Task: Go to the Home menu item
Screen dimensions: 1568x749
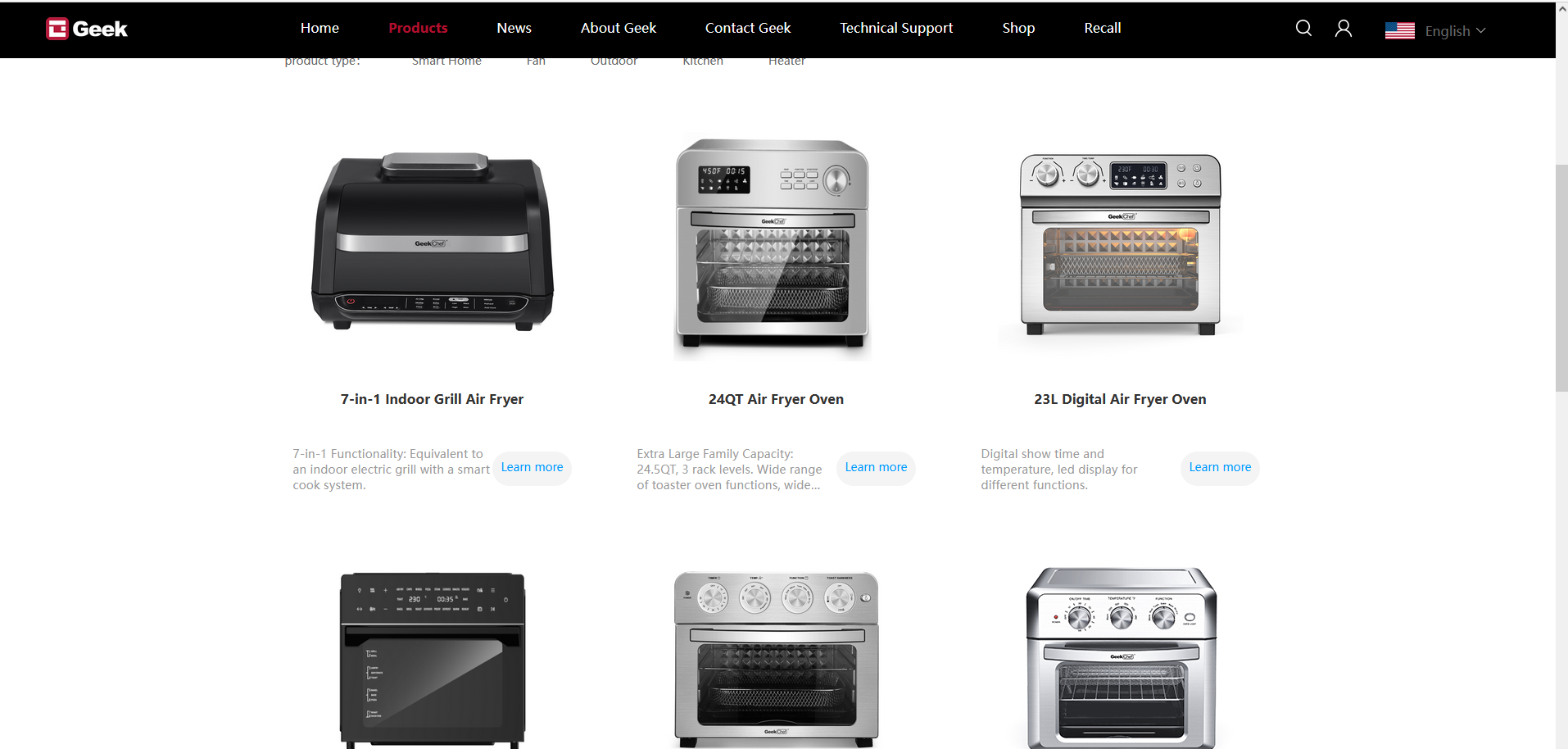Action: tap(319, 28)
